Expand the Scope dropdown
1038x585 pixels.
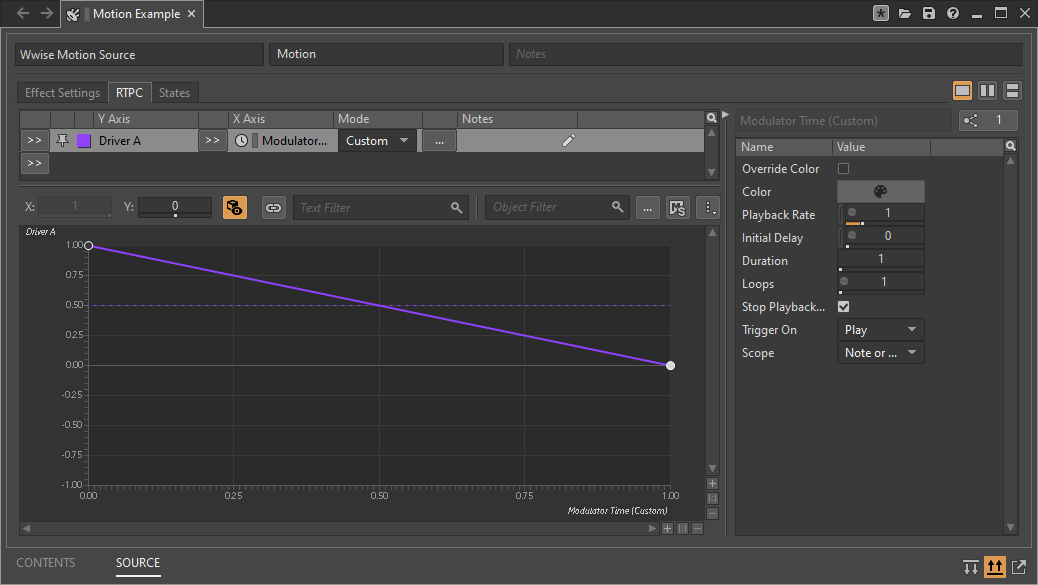coord(880,353)
